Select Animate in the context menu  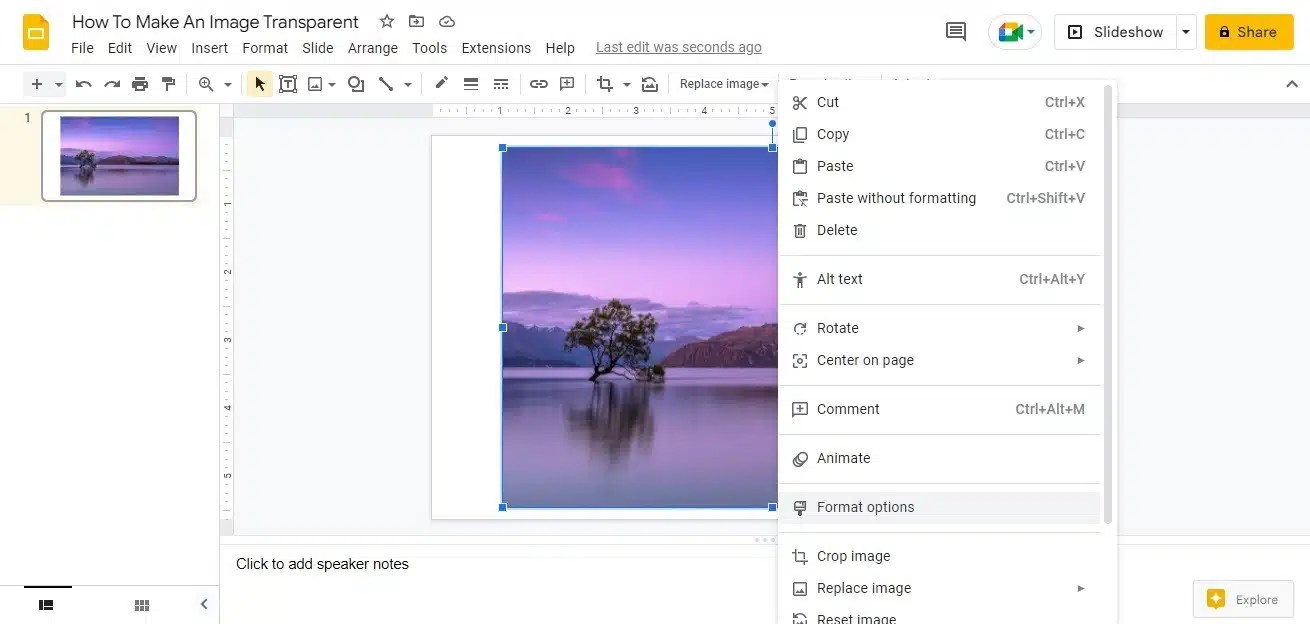(x=940, y=458)
